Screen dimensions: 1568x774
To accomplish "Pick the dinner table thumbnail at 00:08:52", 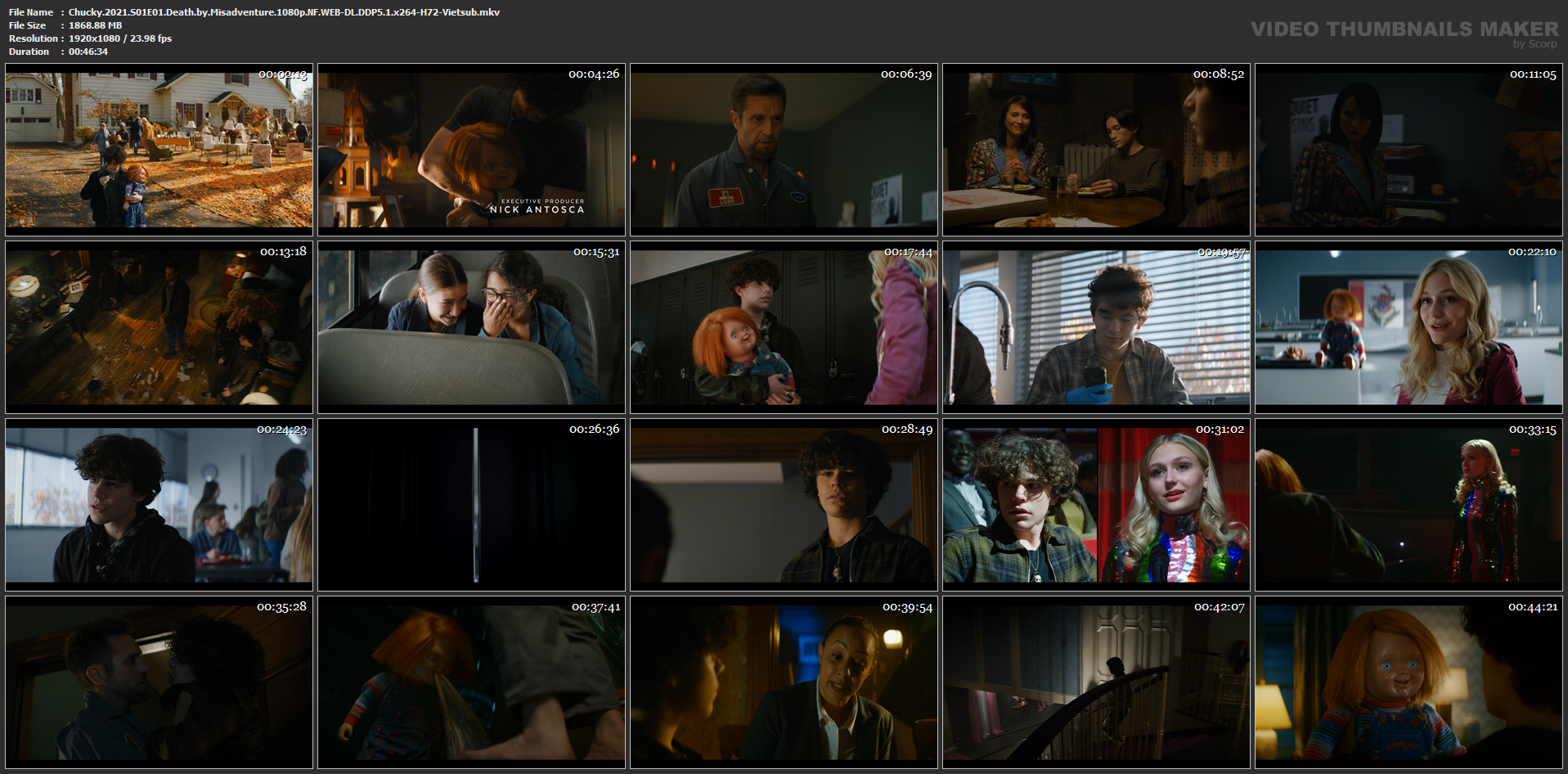I will coord(1096,150).
